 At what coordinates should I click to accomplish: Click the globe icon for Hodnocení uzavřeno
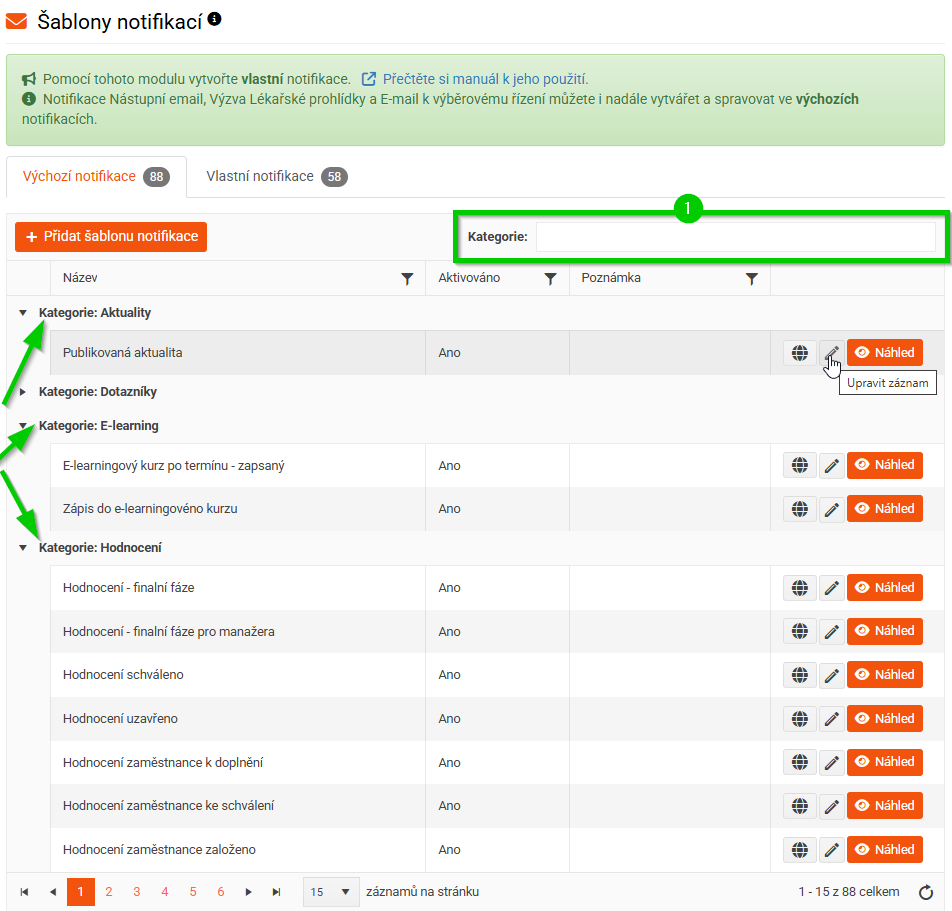[799, 719]
